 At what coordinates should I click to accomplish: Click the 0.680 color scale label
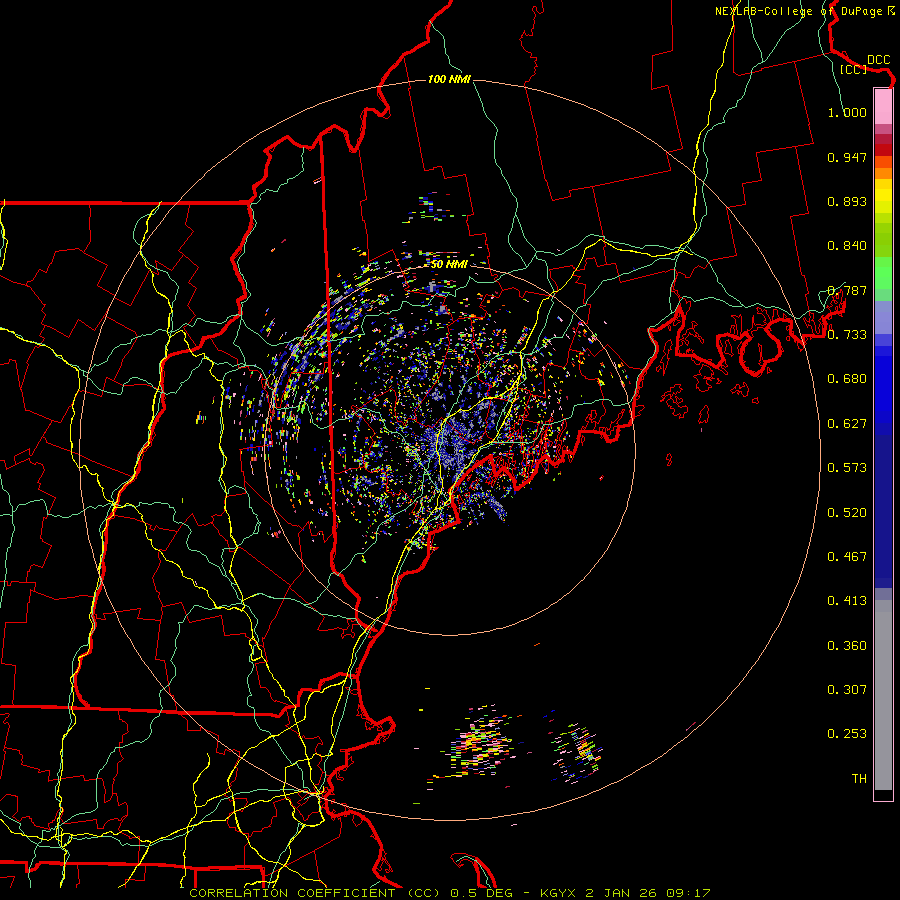coord(847,379)
